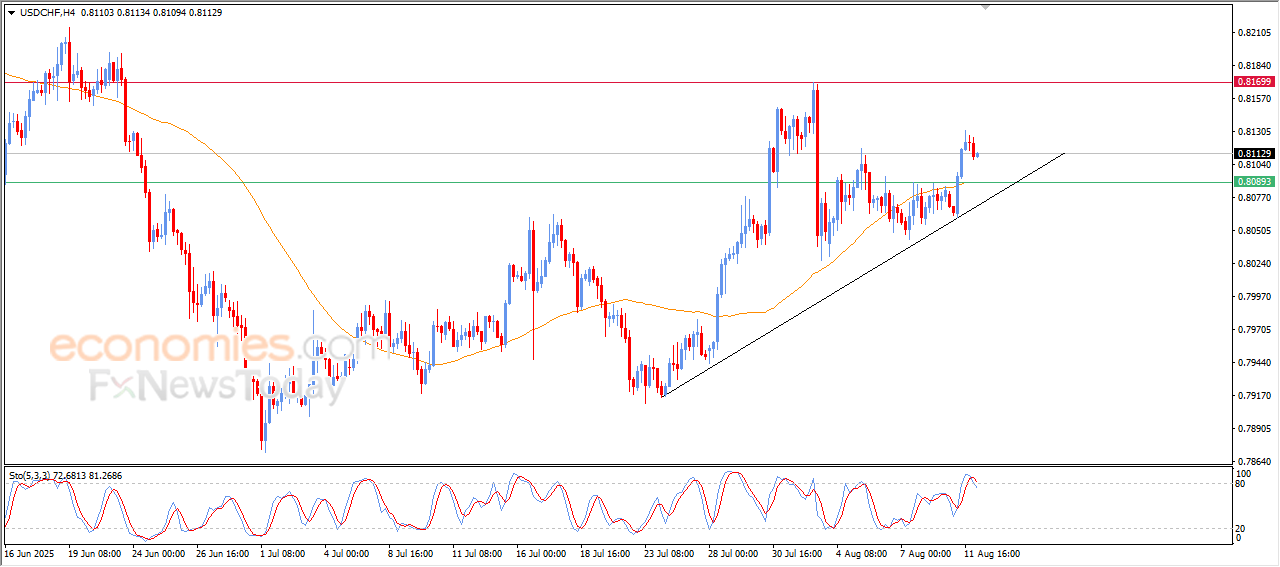Click the 0.80240 price axis value

[1254, 264]
